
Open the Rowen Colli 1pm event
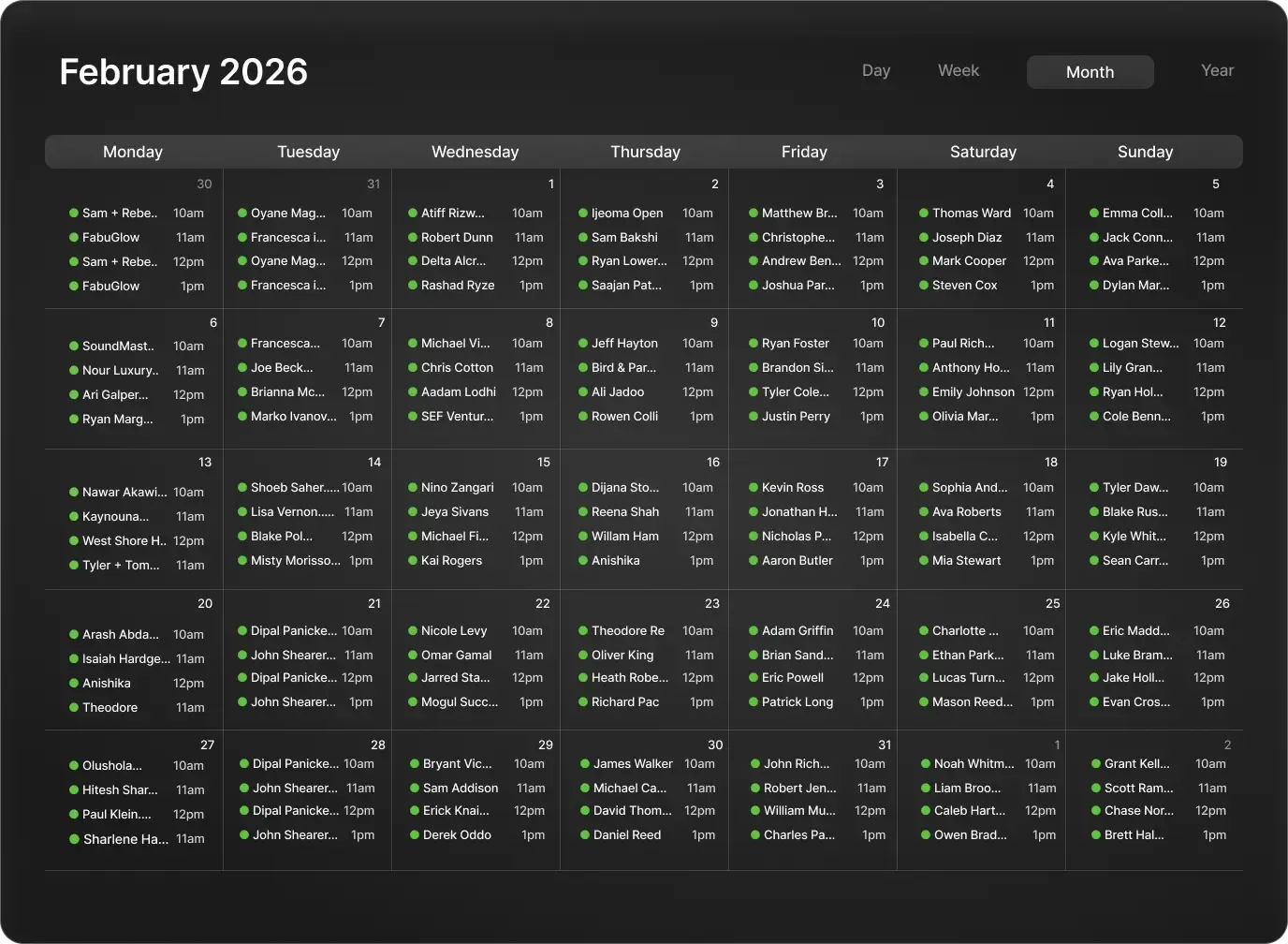tap(645, 417)
